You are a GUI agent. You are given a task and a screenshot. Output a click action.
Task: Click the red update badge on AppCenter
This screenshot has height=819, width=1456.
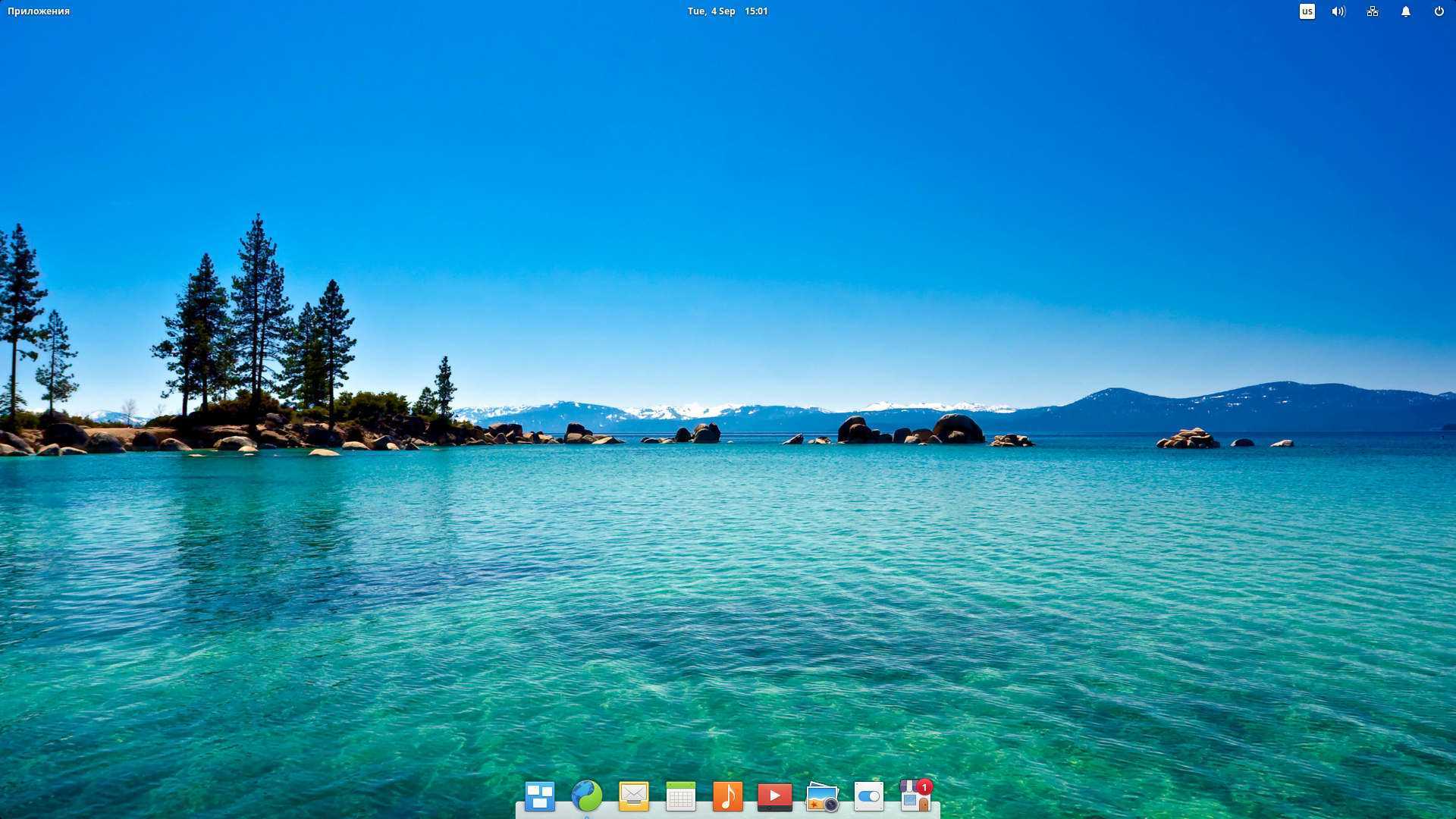[924, 787]
